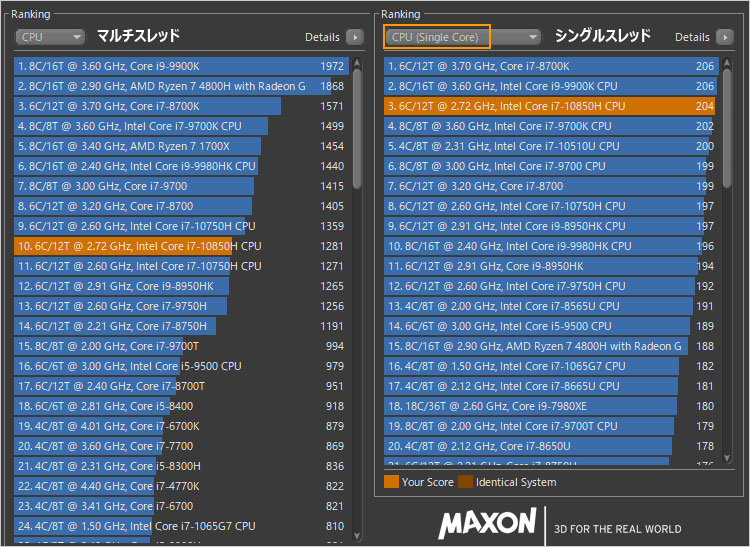Select multi-thread row 17 Core i7-8700T
Image resolution: width=750 pixels, height=547 pixels.
coord(182,386)
